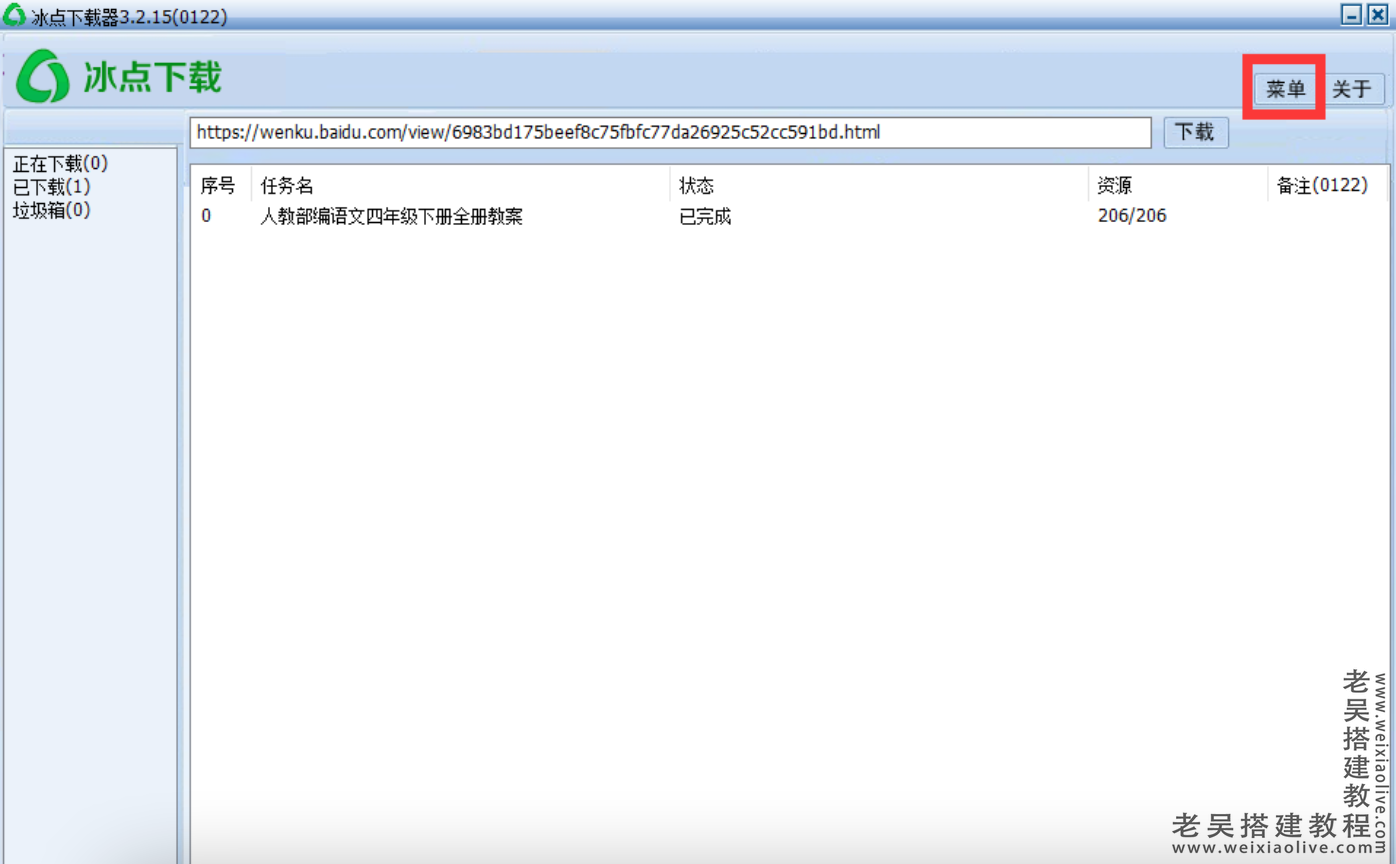Open the 菜单 menu button

click(x=1285, y=89)
